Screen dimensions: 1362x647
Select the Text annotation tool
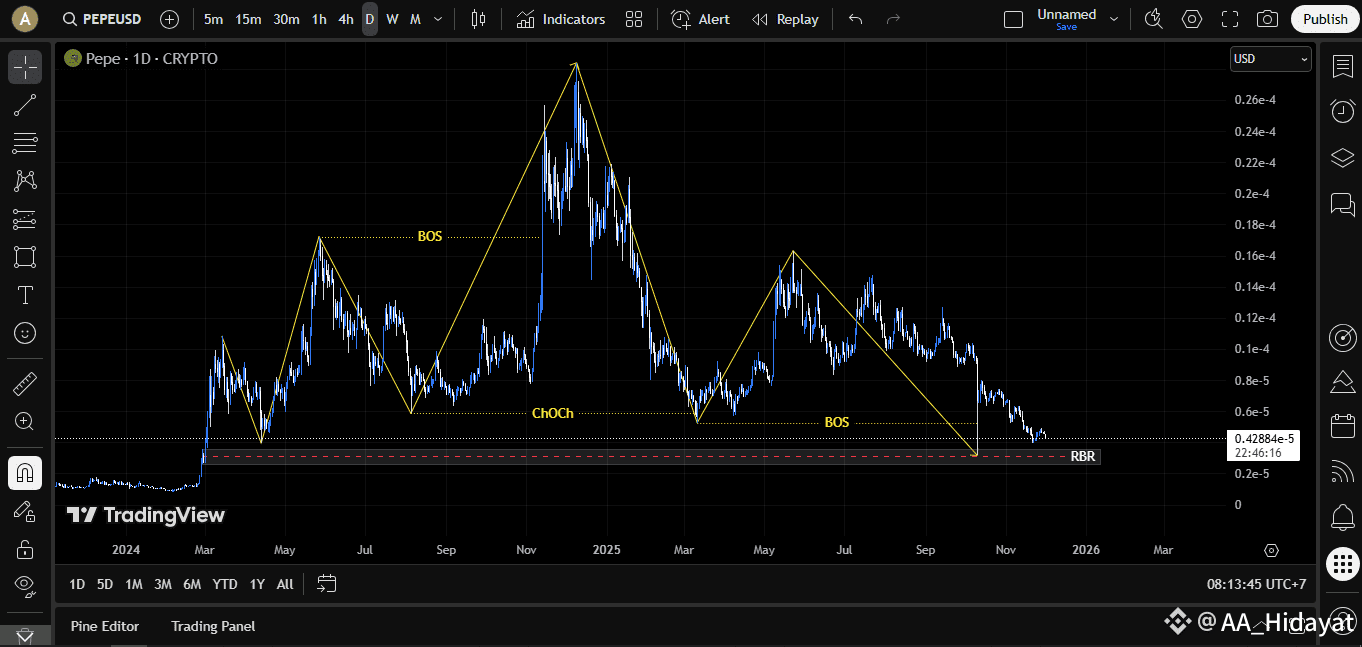coord(25,295)
